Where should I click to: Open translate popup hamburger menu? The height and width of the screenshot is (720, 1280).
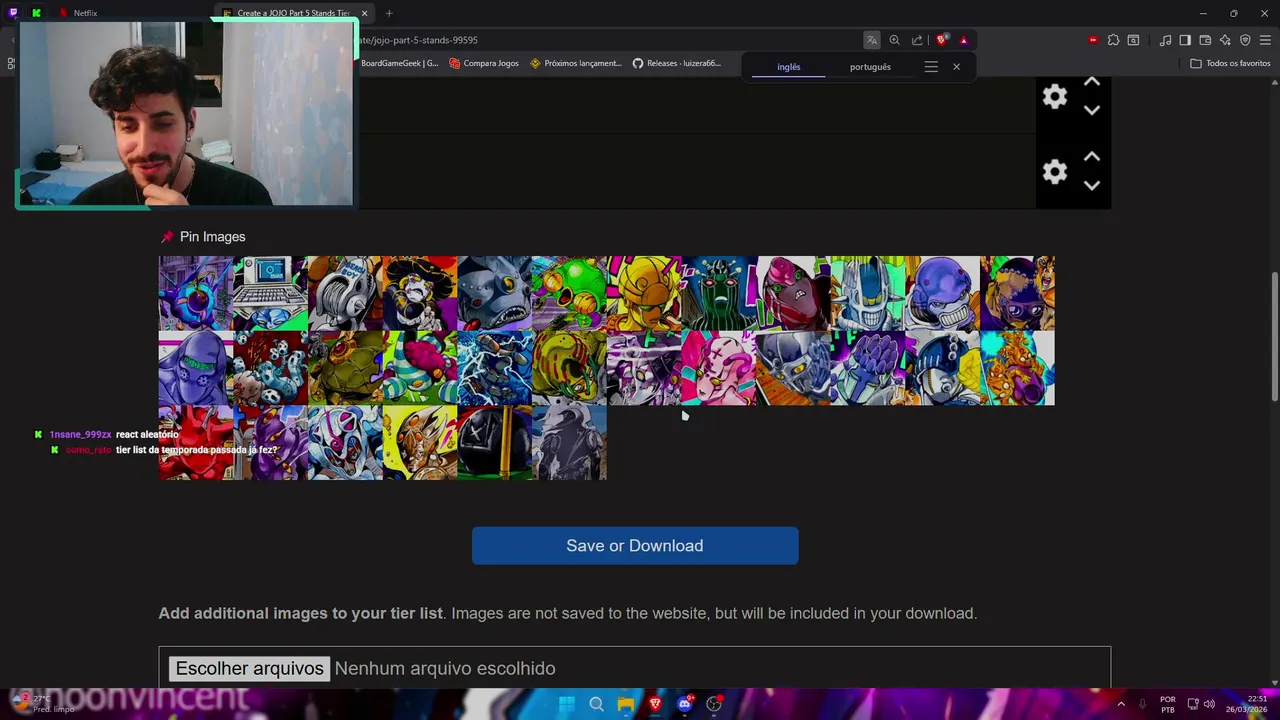[x=931, y=67]
